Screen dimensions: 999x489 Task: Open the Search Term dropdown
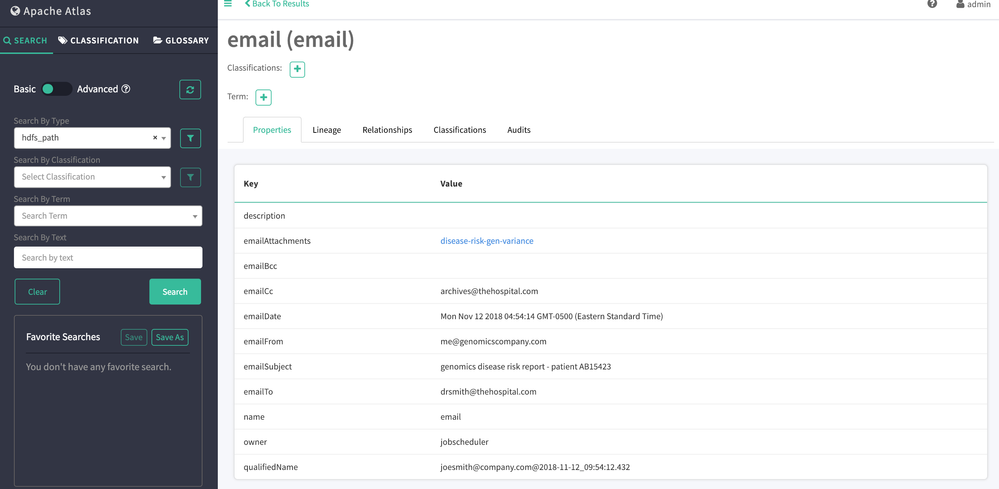[108, 216]
